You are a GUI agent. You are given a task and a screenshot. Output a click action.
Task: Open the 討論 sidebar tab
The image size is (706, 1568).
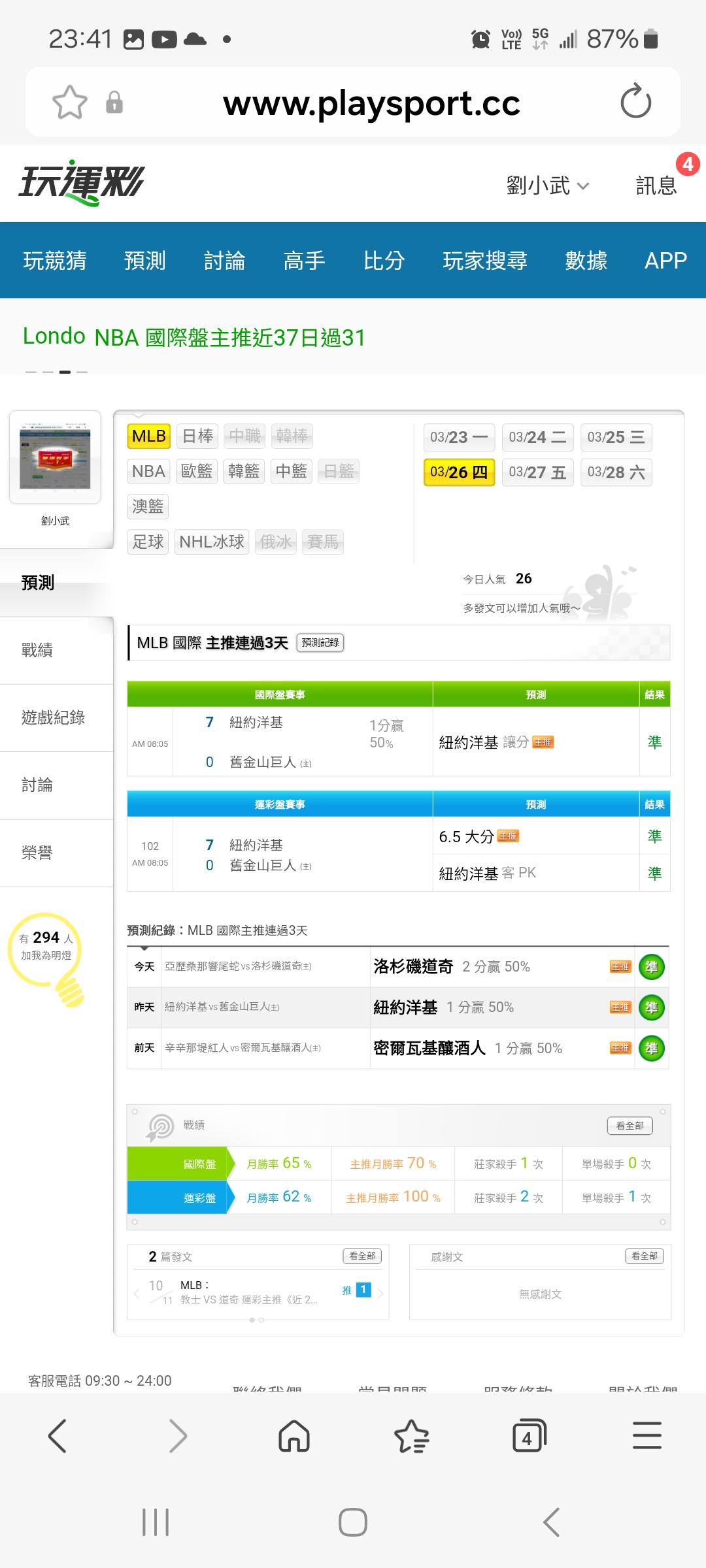coord(57,785)
